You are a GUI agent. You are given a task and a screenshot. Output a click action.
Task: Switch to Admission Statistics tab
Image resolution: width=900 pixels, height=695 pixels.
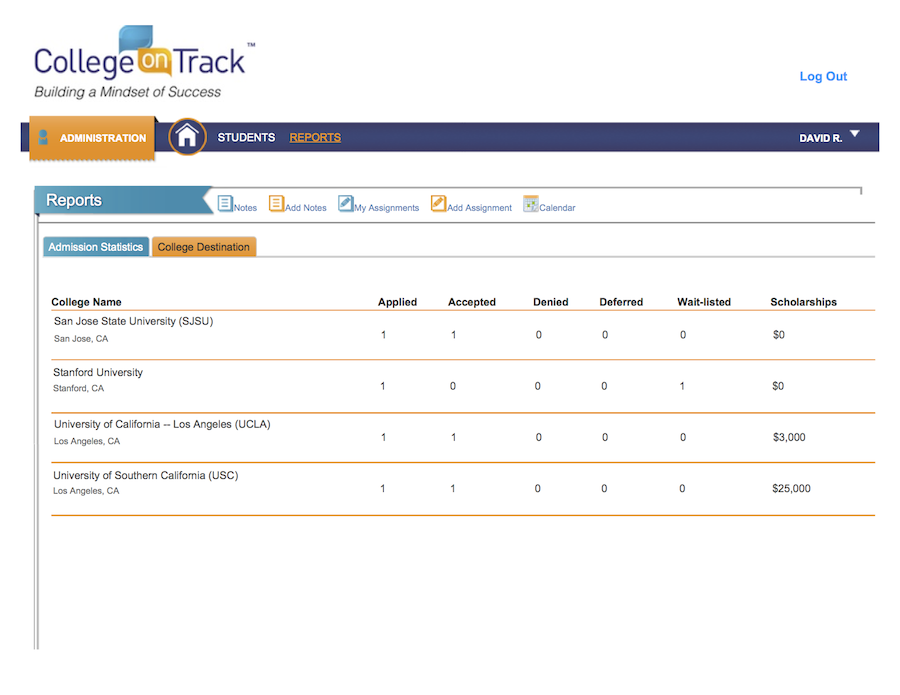96,247
